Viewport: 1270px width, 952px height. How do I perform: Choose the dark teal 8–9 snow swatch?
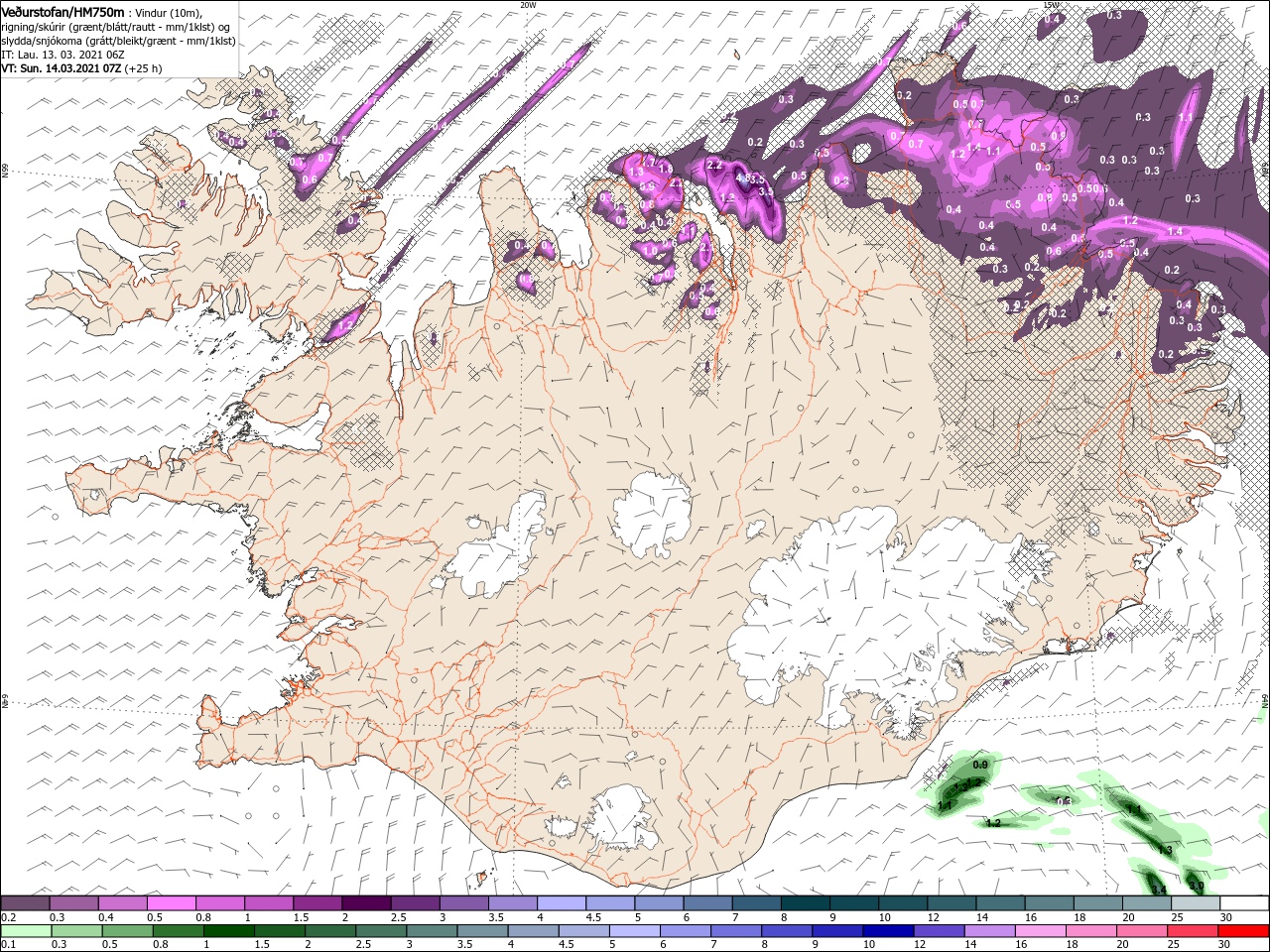pos(806,902)
